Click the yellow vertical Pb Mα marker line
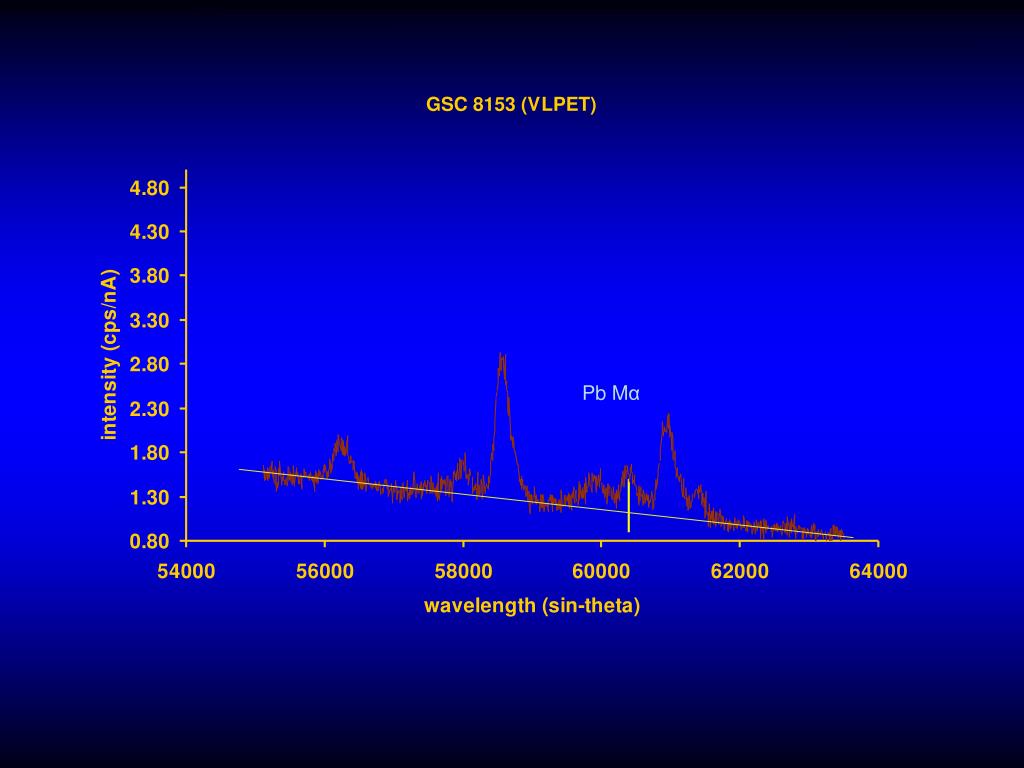The width and height of the screenshot is (1024, 768). [628, 505]
